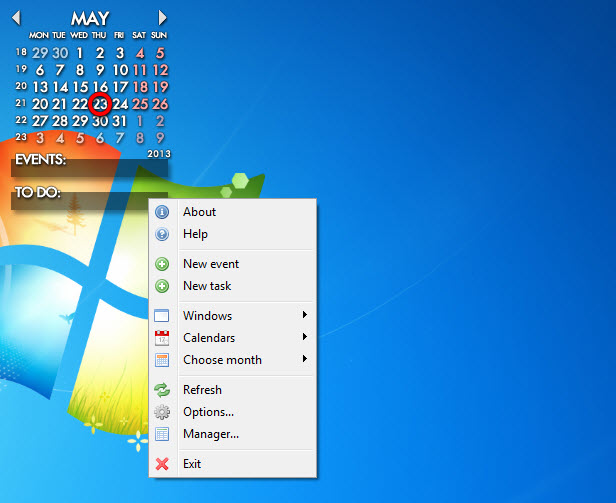Select date 21 in the calendar

[x=59, y=104]
